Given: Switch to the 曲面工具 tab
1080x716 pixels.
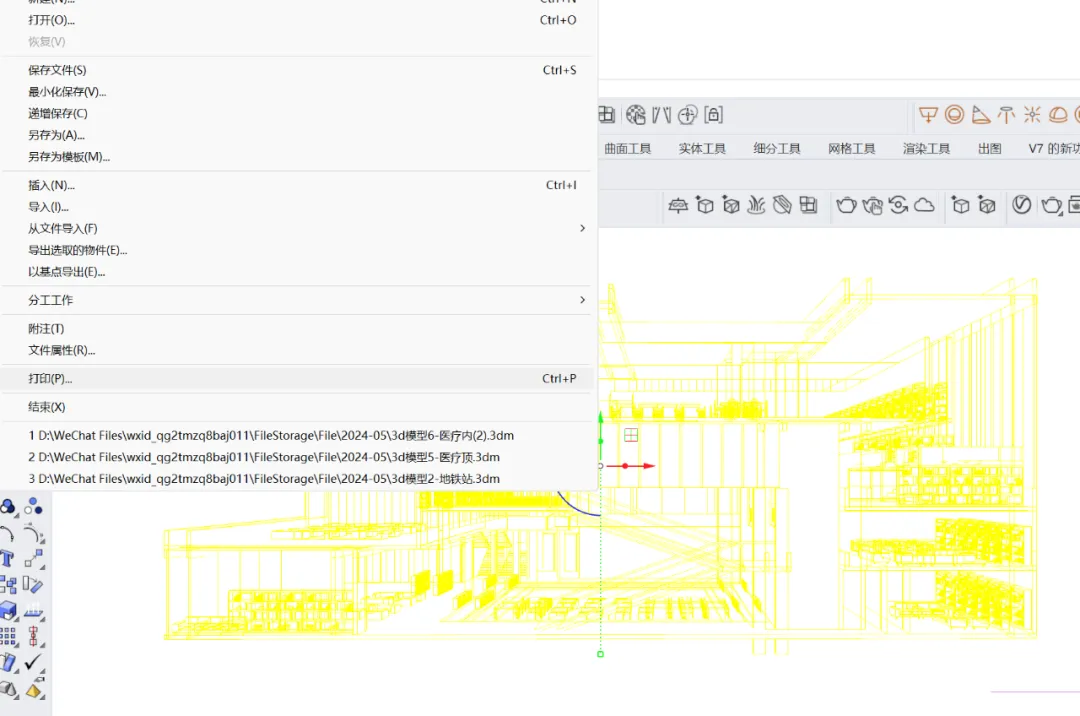Looking at the screenshot, I should click(627, 148).
